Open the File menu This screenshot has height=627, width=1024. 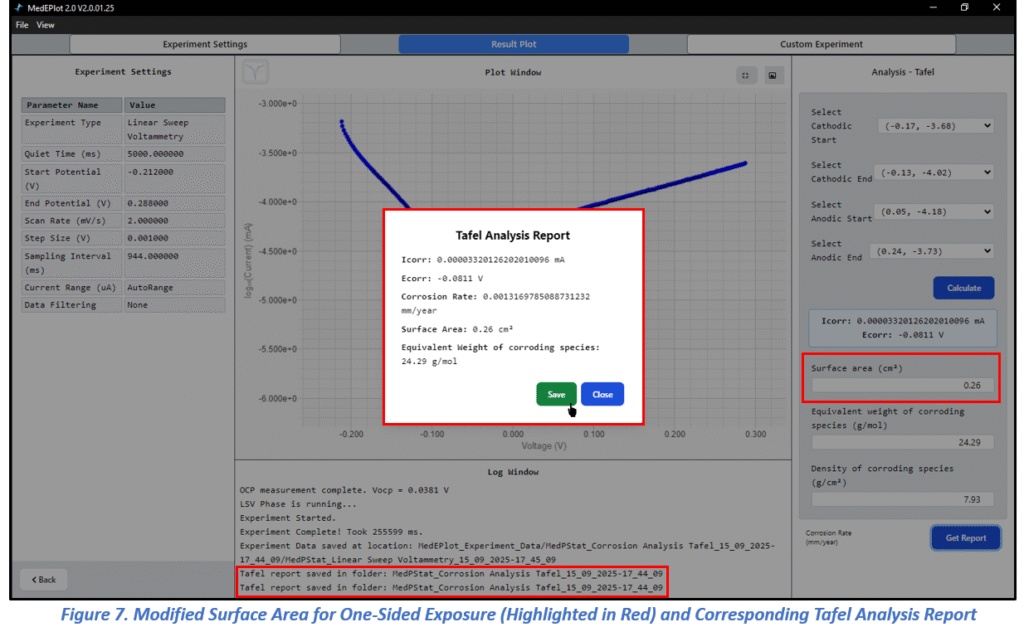[22, 25]
